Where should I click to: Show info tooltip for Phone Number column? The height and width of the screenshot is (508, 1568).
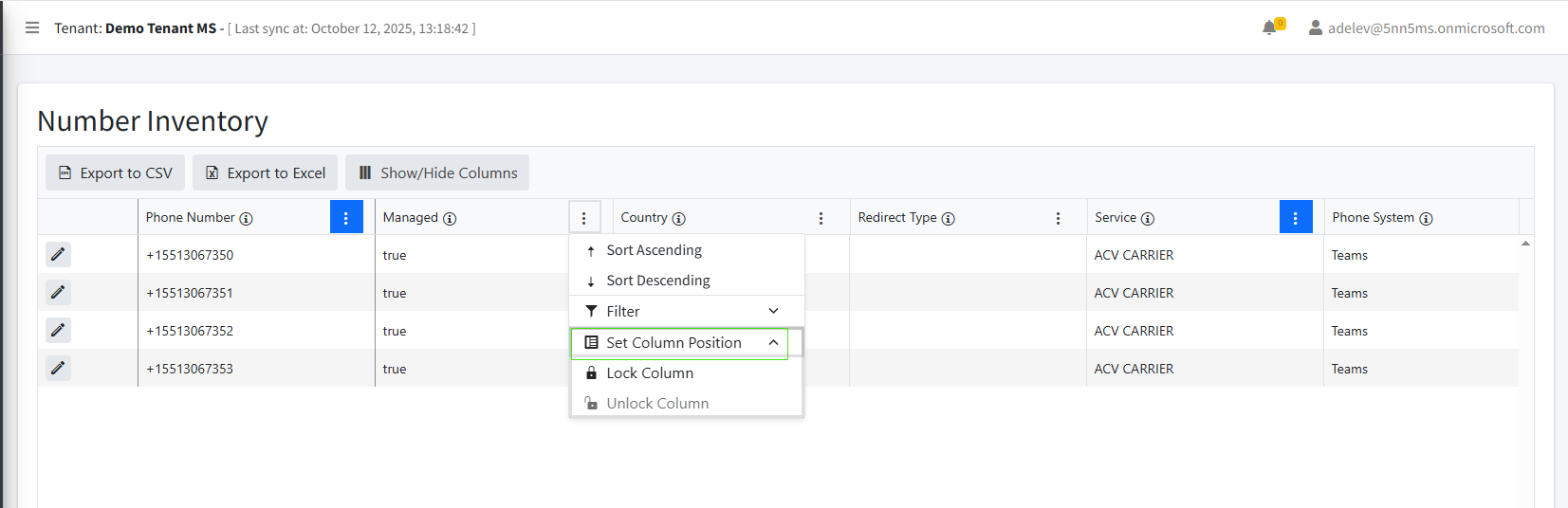click(x=246, y=218)
